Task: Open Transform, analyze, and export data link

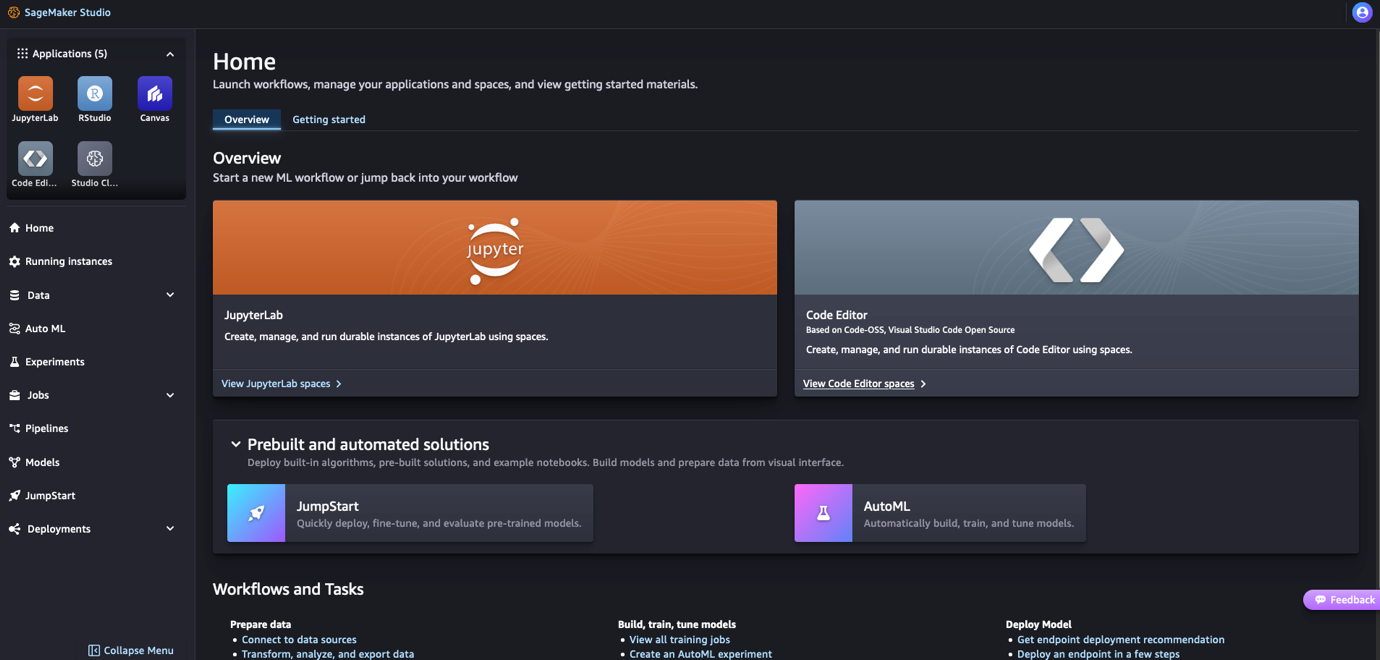Action: (328, 654)
